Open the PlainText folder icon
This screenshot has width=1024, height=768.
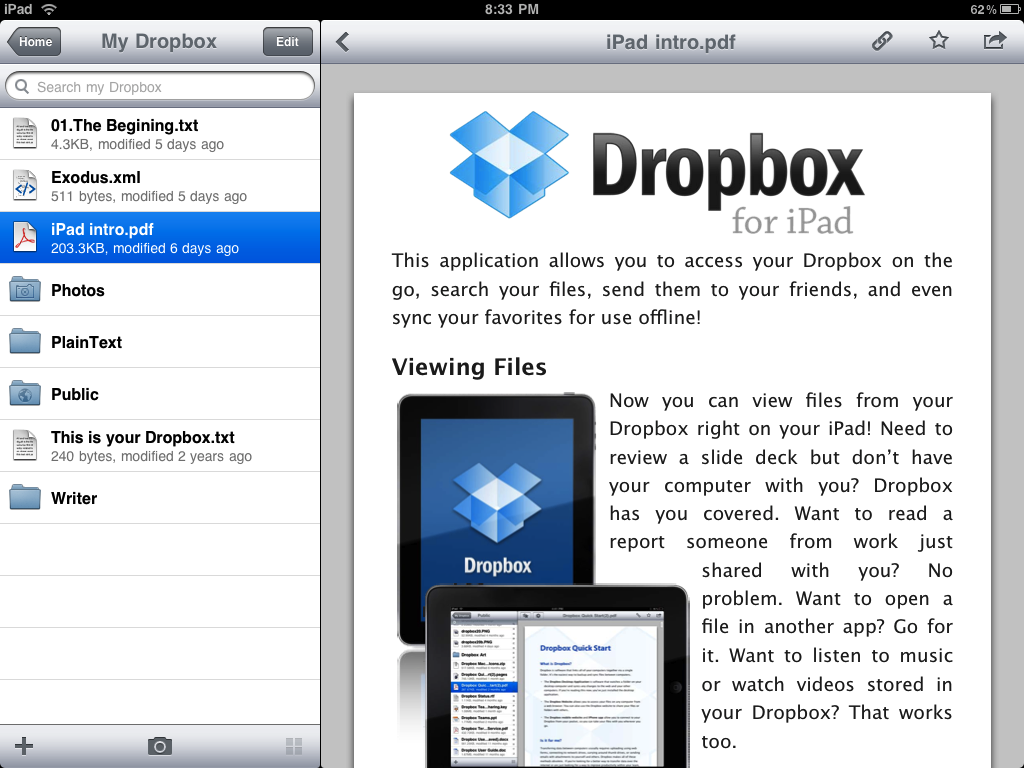pyautogui.click(x=25, y=342)
